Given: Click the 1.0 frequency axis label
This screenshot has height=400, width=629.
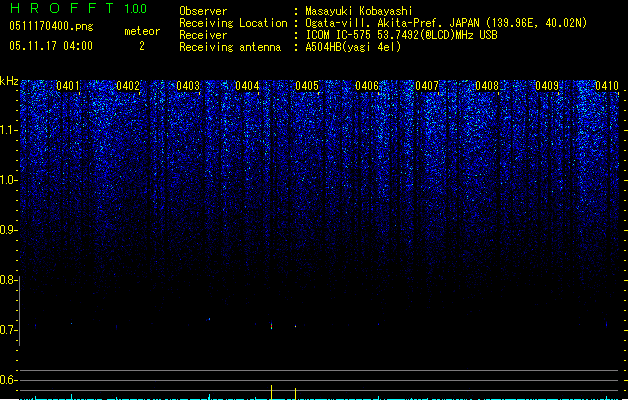Looking at the screenshot, I should 8,180.
